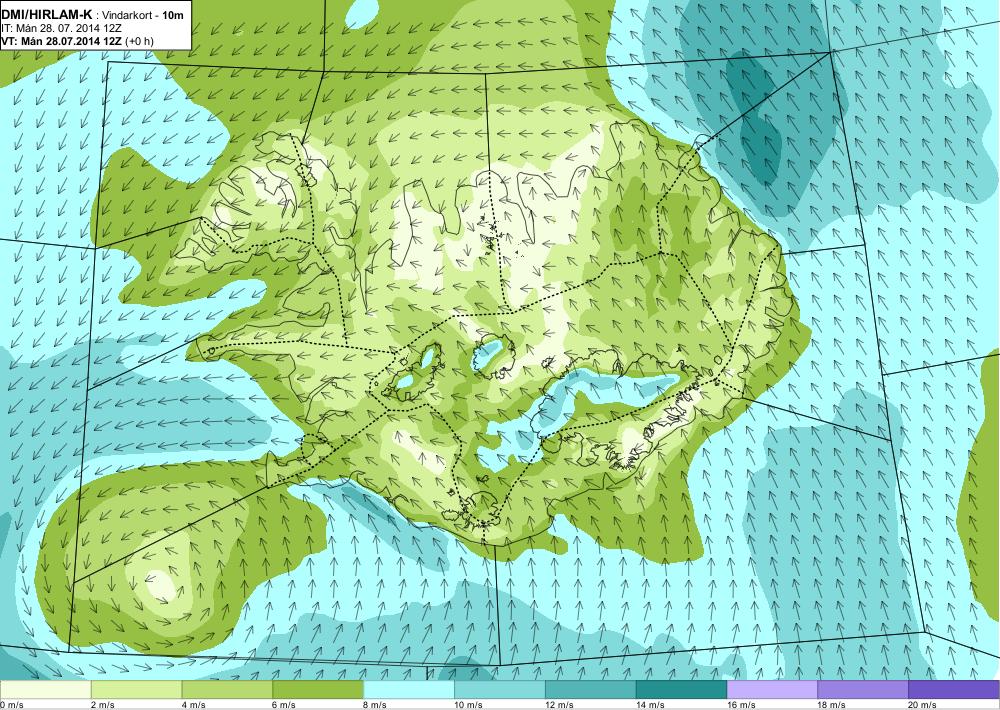Click the '12 m/s' legend label
This screenshot has width=1000, height=710.
tap(561, 705)
